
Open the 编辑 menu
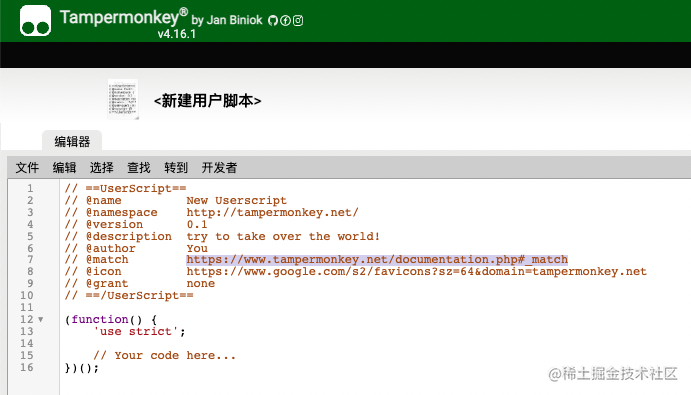click(64, 168)
